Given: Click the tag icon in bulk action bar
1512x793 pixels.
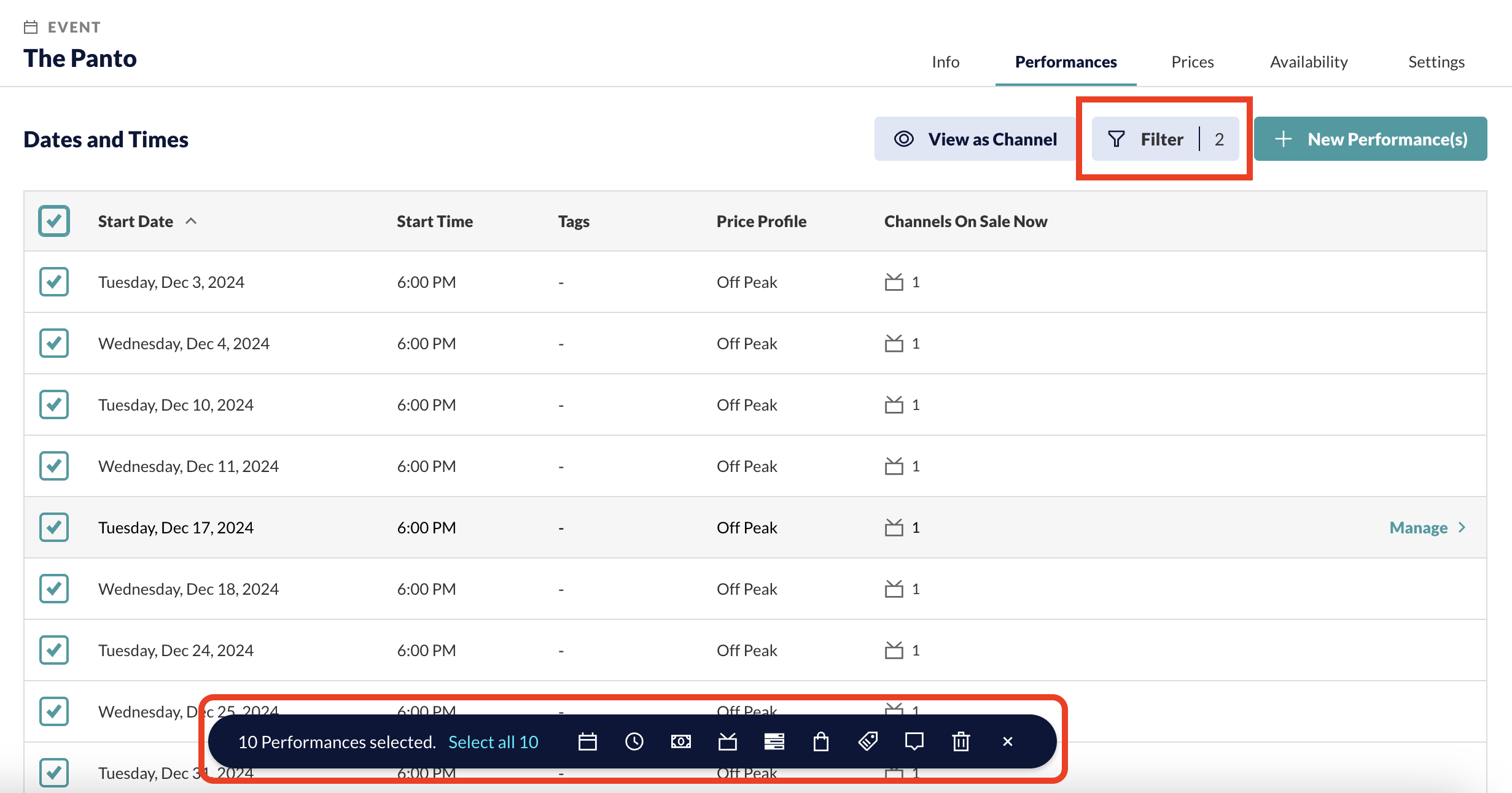Looking at the screenshot, I should [868, 741].
